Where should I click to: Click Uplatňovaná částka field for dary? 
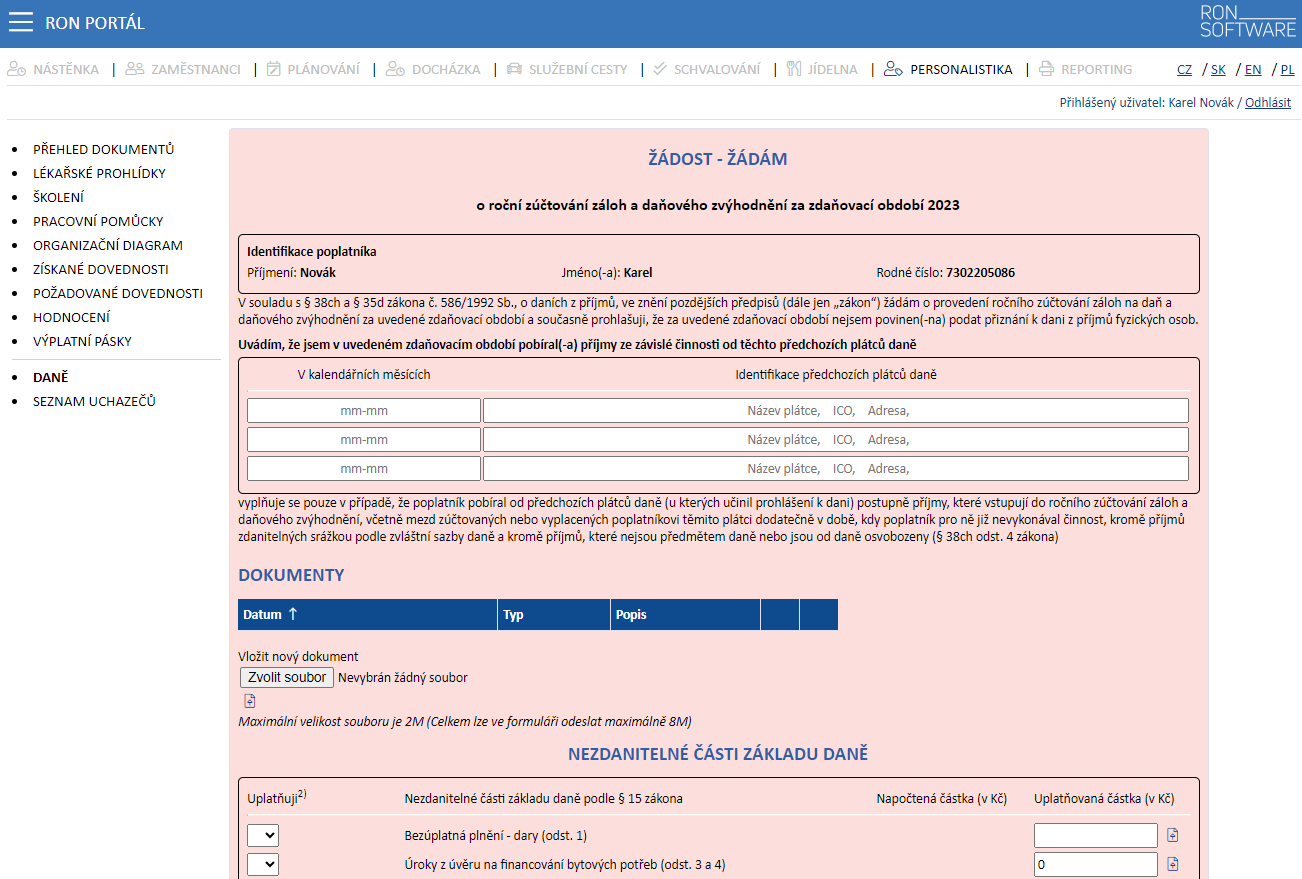tap(1096, 836)
